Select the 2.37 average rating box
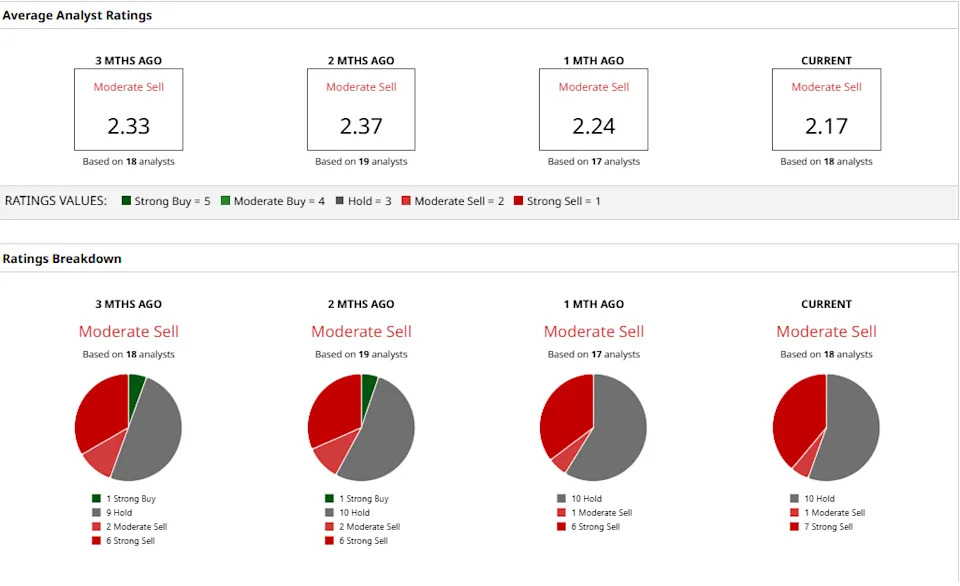Viewport: 960px width, 586px height. pos(361,109)
